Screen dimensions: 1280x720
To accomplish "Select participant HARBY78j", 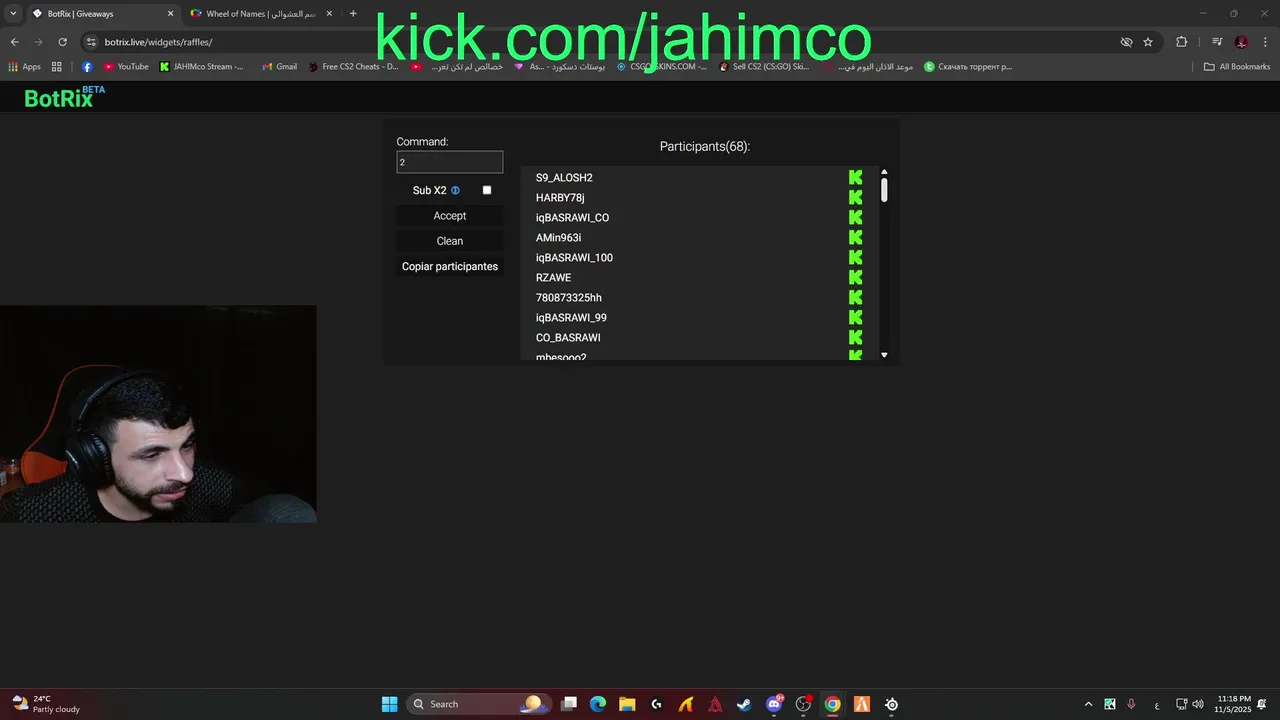I will click(x=560, y=197).
